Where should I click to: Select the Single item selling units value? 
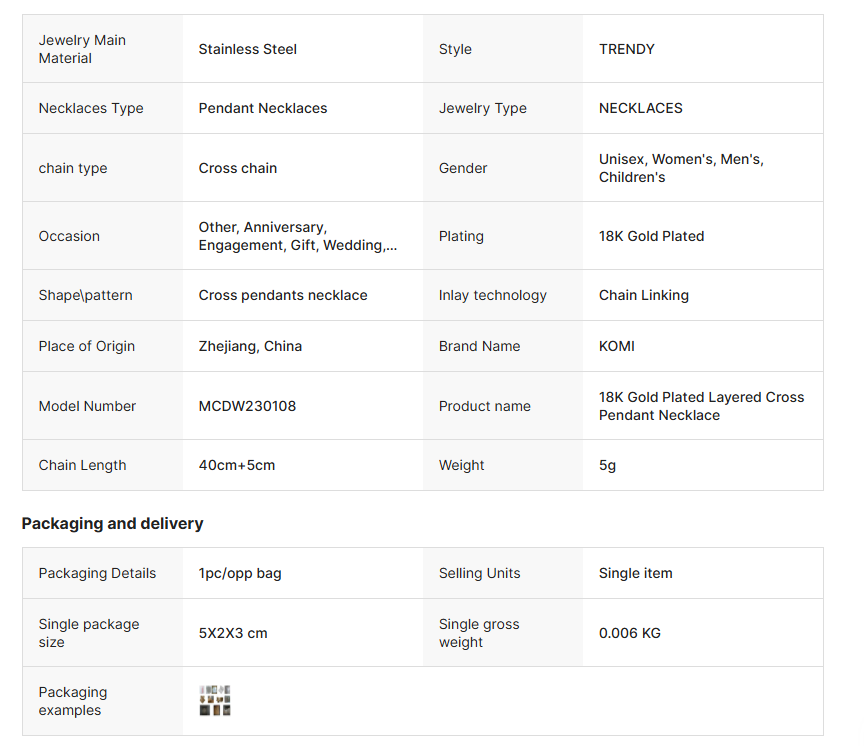coord(635,573)
